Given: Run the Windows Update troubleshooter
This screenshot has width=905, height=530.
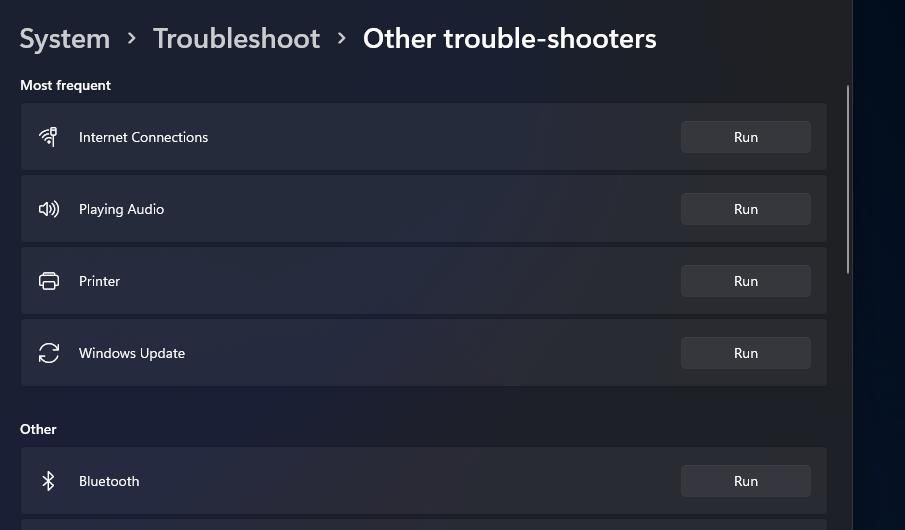Looking at the screenshot, I should [x=746, y=353].
